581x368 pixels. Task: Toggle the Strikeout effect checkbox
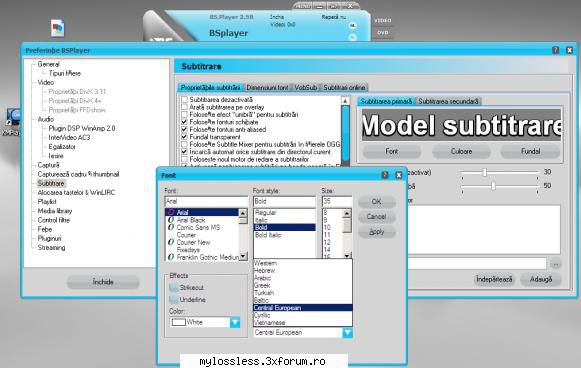coord(173,288)
